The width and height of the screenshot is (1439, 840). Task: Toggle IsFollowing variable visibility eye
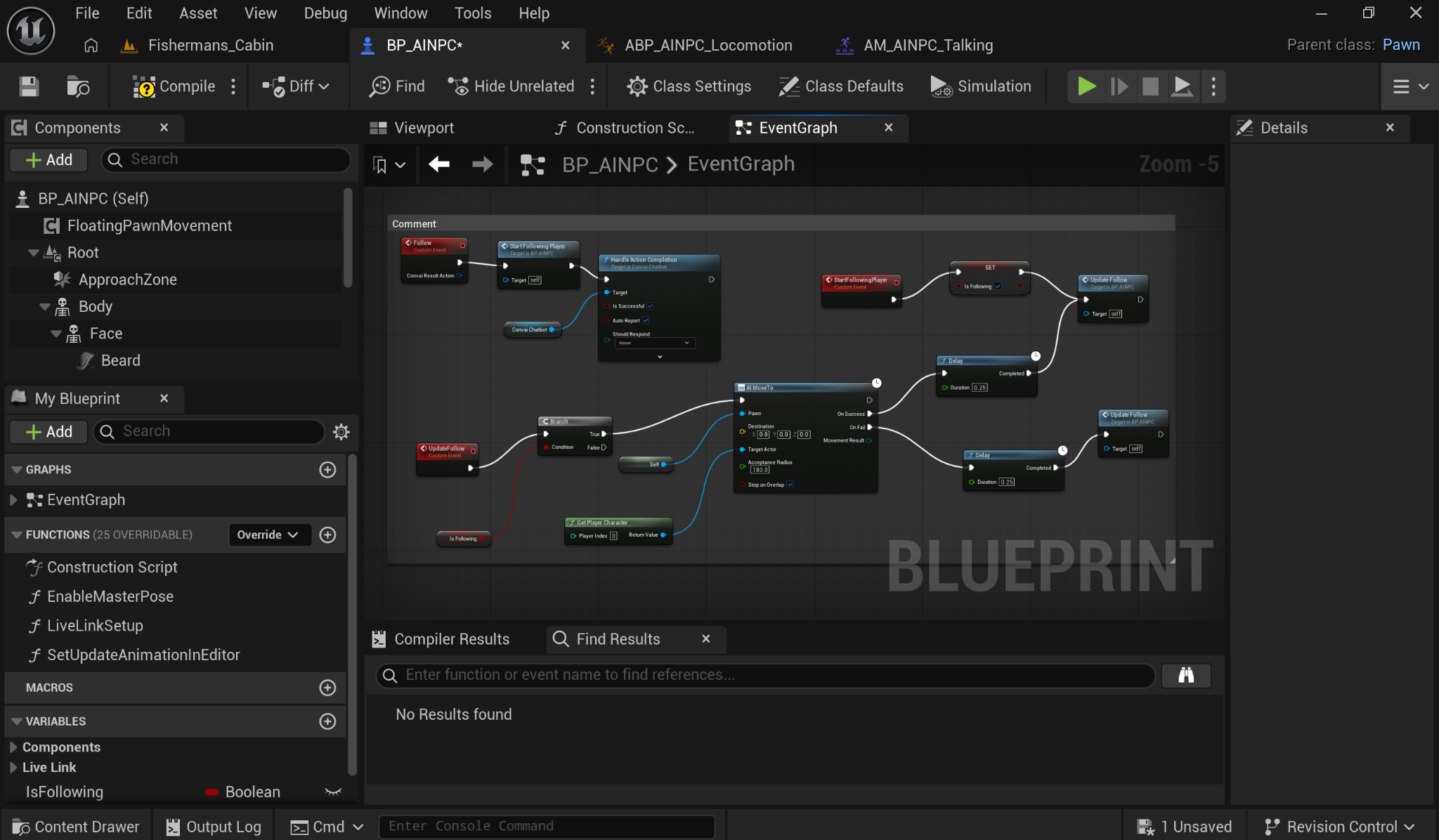[x=333, y=792]
